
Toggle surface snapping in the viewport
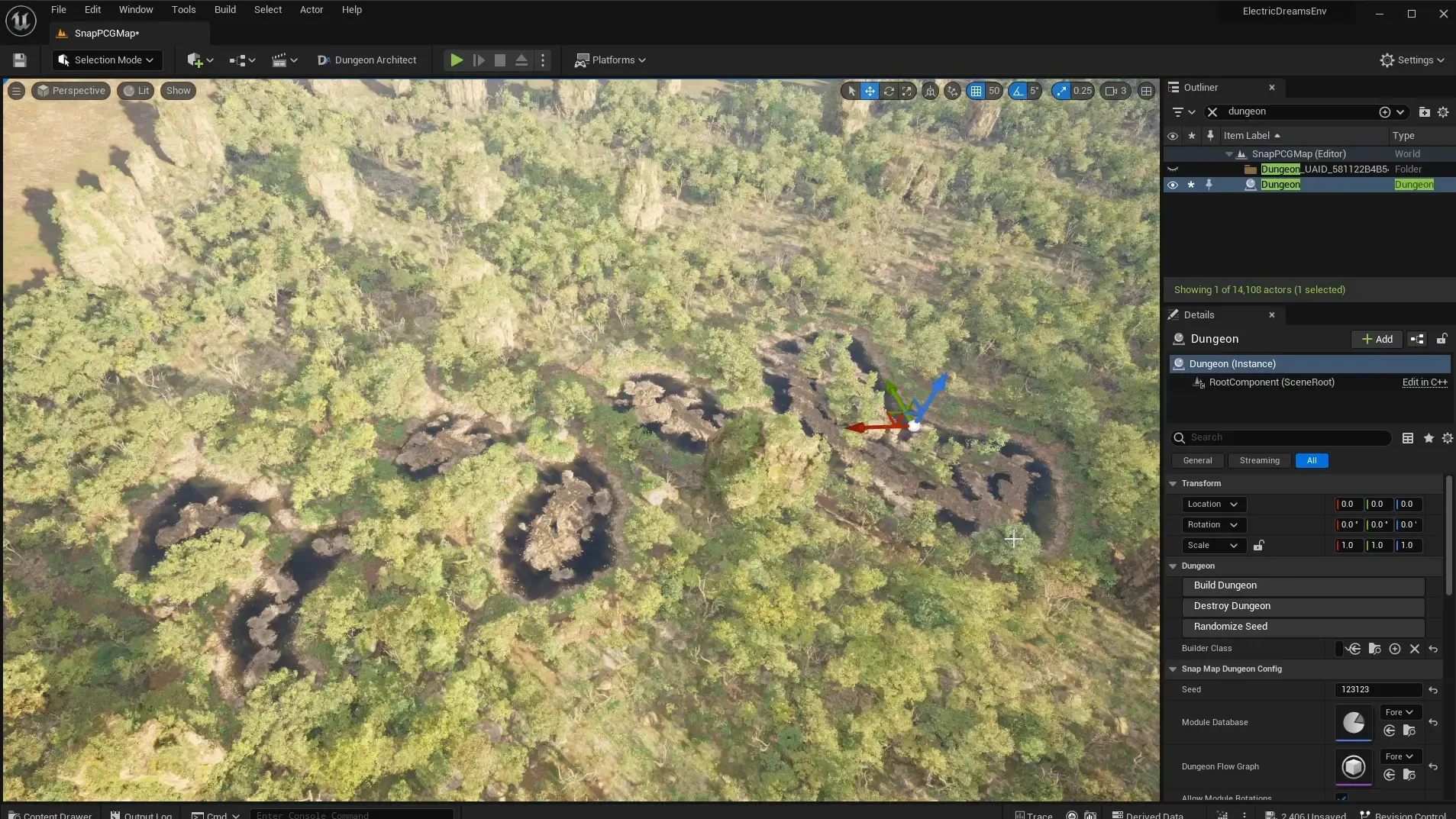tap(952, 91)
